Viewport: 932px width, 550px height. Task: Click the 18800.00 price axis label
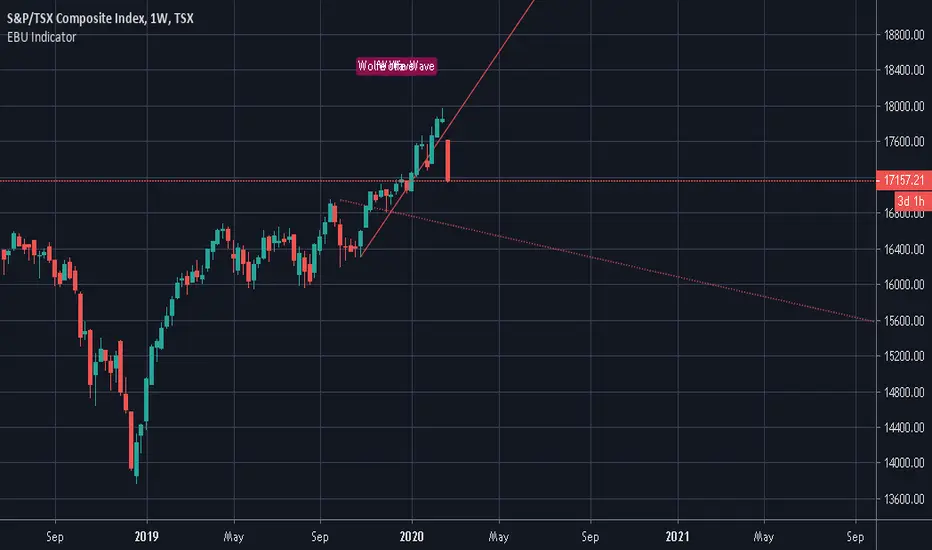[904, 35]
